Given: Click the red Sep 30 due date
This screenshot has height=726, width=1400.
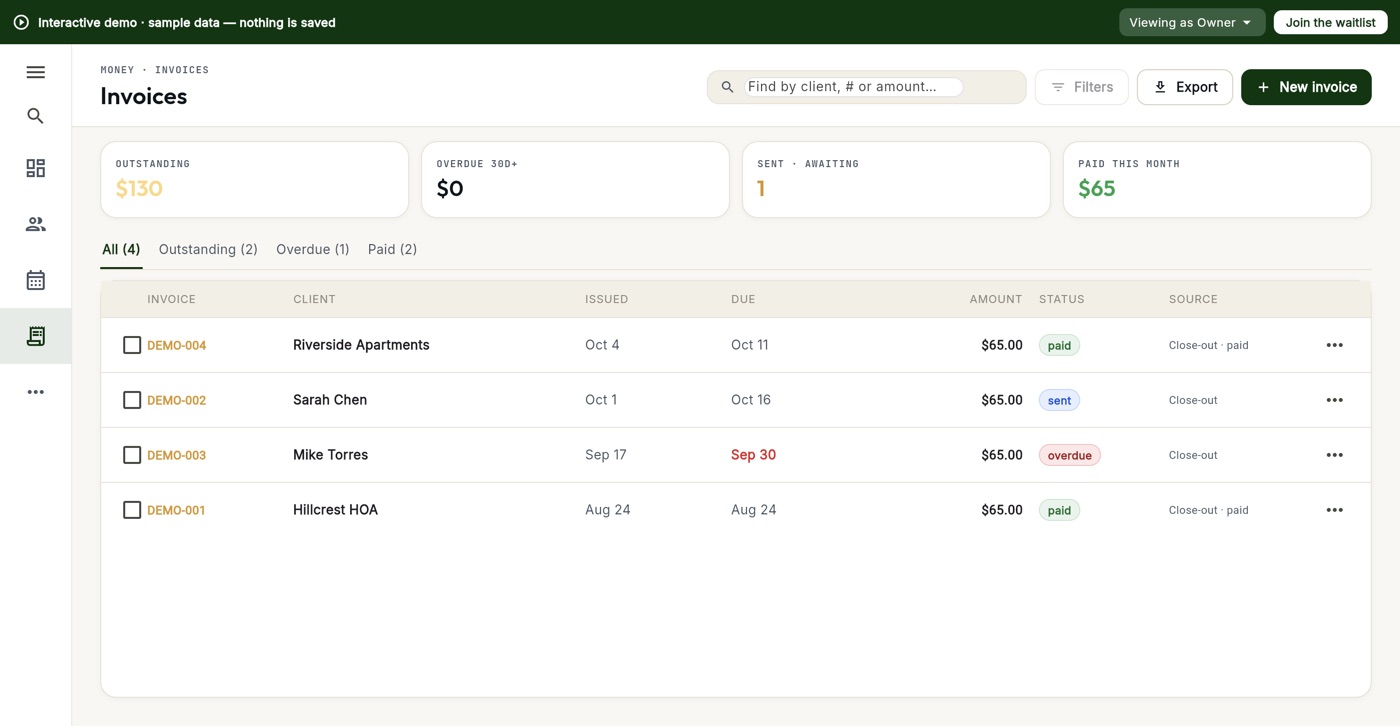Looking at the screenshot, I should (753, 455).
